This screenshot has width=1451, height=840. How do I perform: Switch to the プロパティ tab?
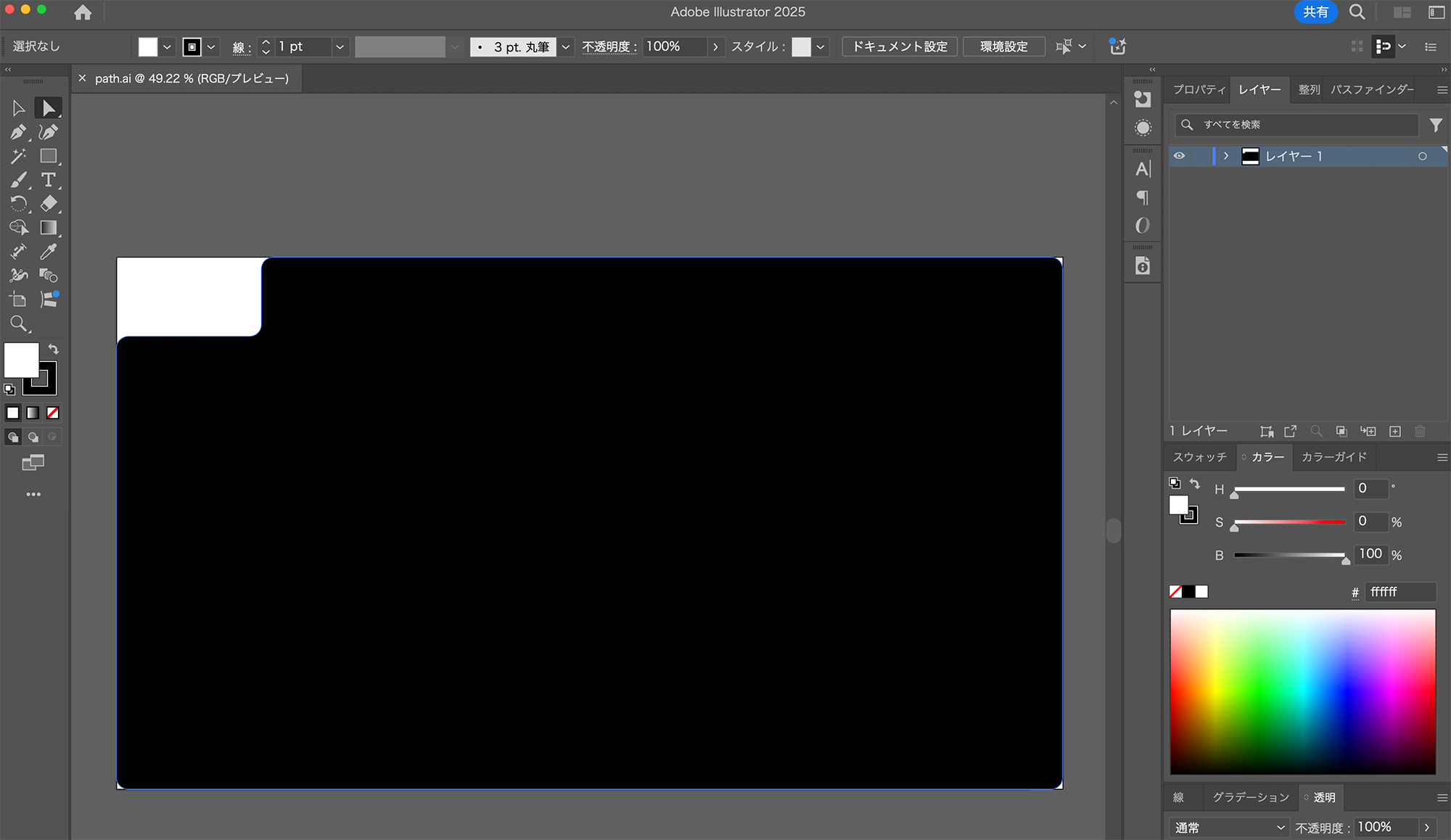pyautogui.click(x=1199, y=89)
